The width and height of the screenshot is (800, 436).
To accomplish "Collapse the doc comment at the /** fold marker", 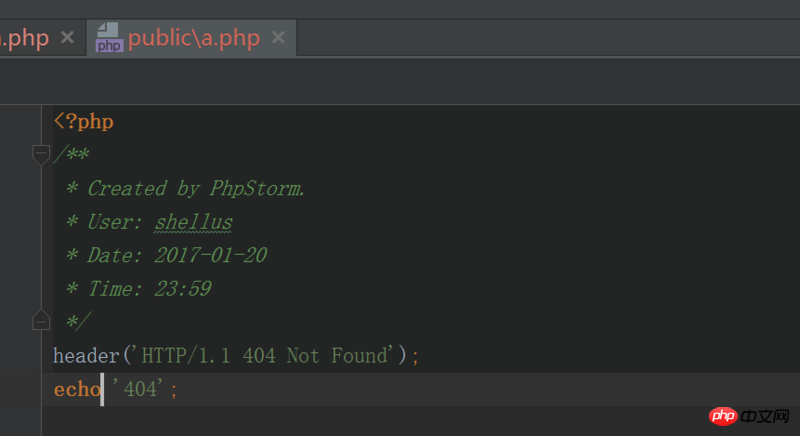I will pyautogui.click(x=41, y=154).
